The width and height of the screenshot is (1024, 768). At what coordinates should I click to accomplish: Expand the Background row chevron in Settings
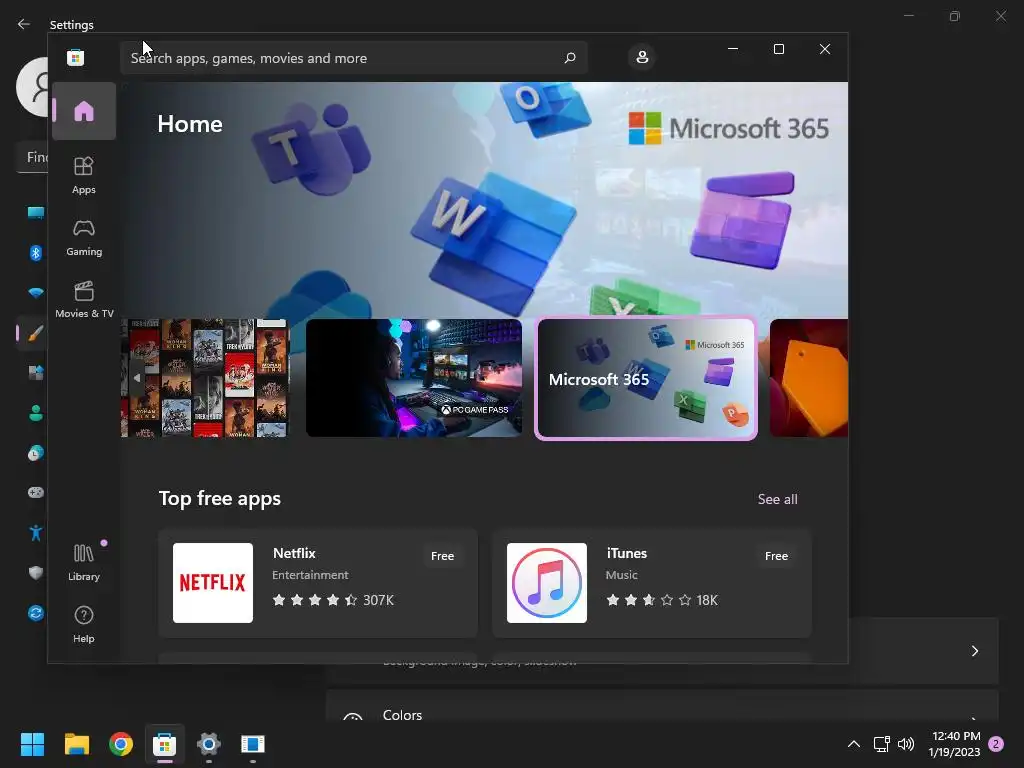coord(974,650)
